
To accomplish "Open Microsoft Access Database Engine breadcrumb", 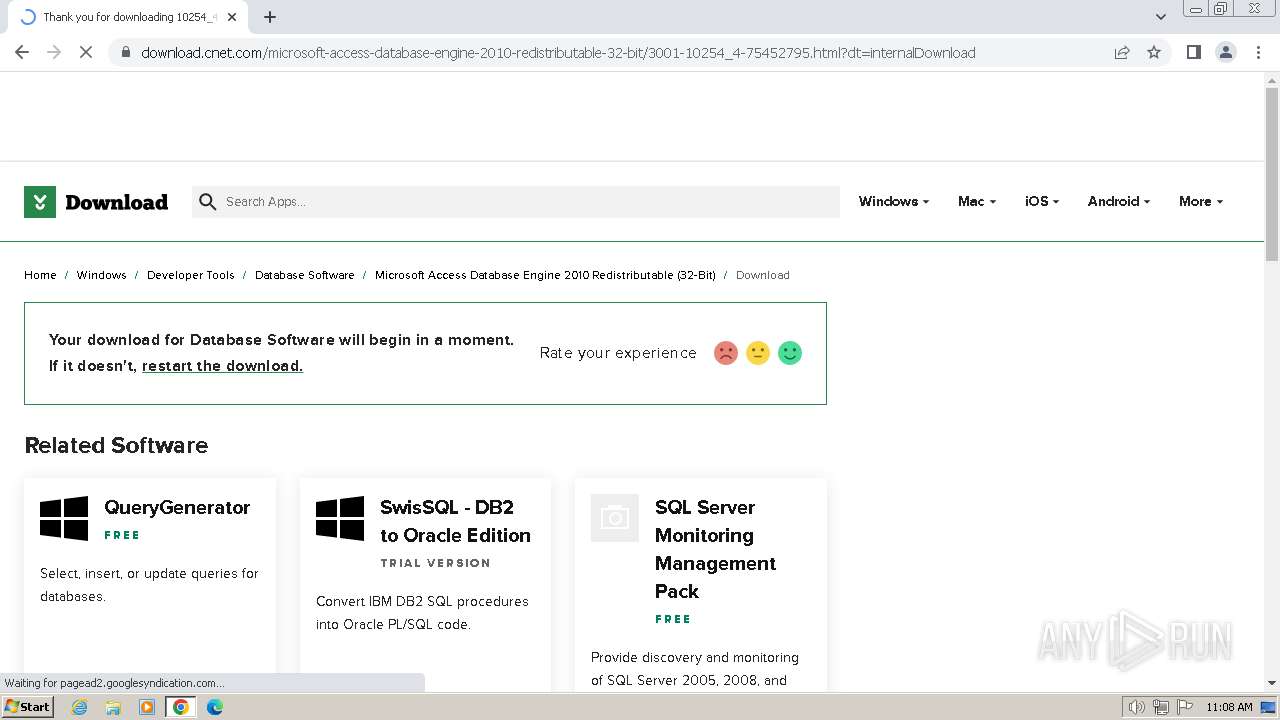I will tap(545, 275).
